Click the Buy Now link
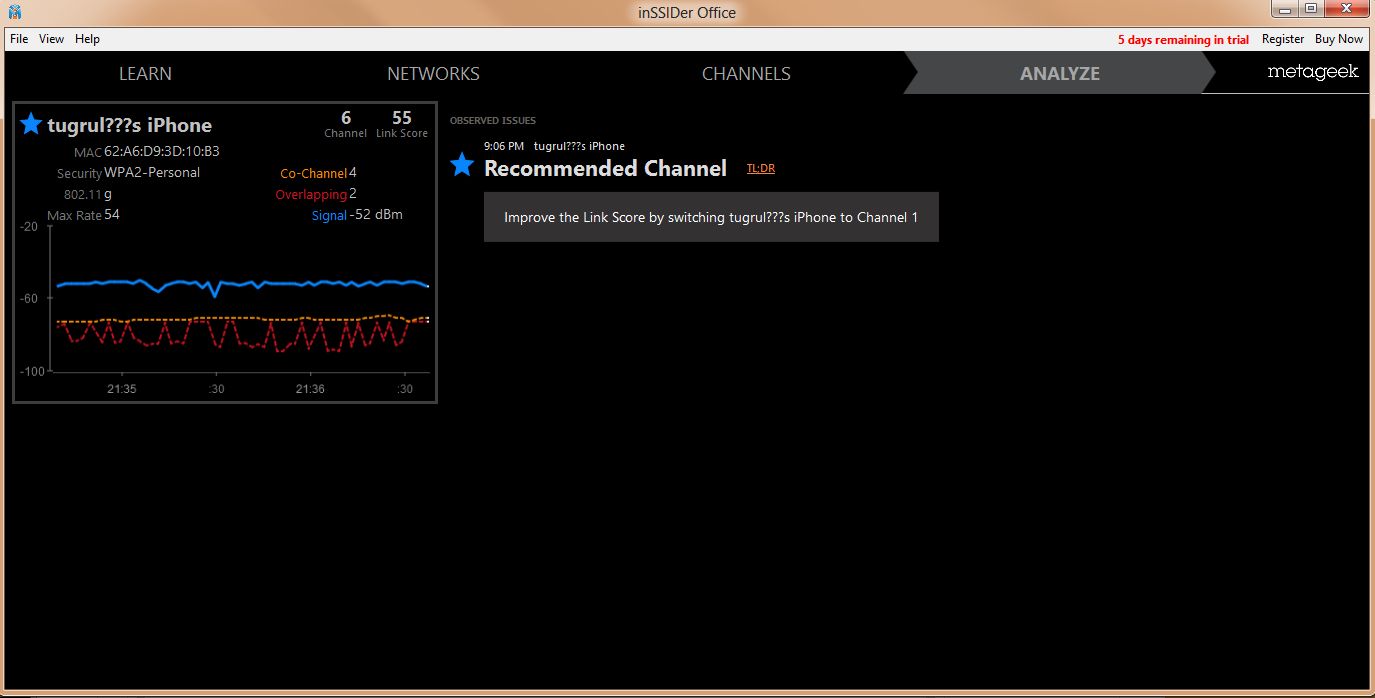1375x698 pixels. pyautogui.click(x=1338, y=39)
